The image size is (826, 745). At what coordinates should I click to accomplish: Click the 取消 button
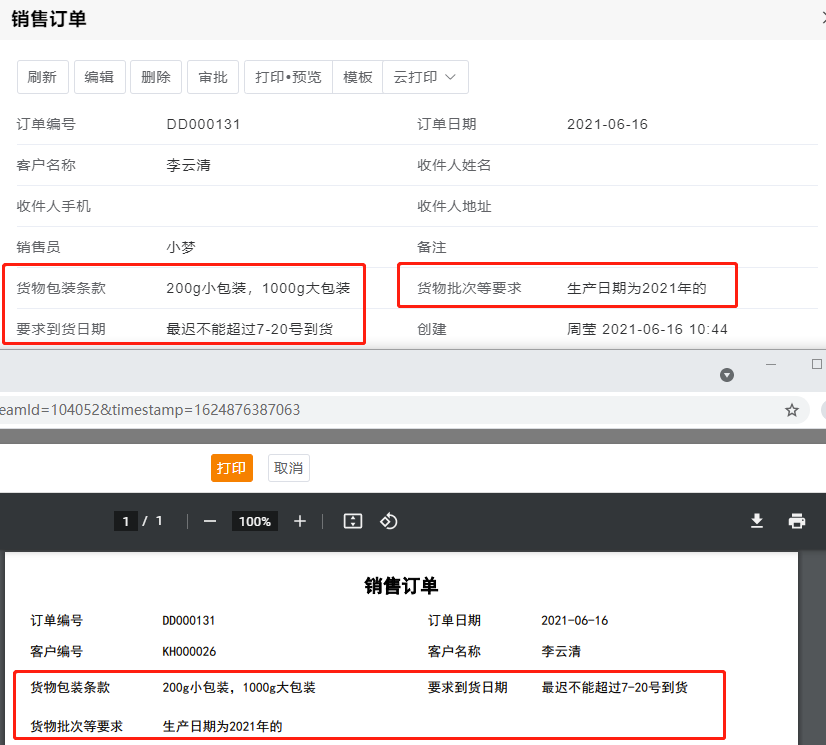click(x=289, y=468)
